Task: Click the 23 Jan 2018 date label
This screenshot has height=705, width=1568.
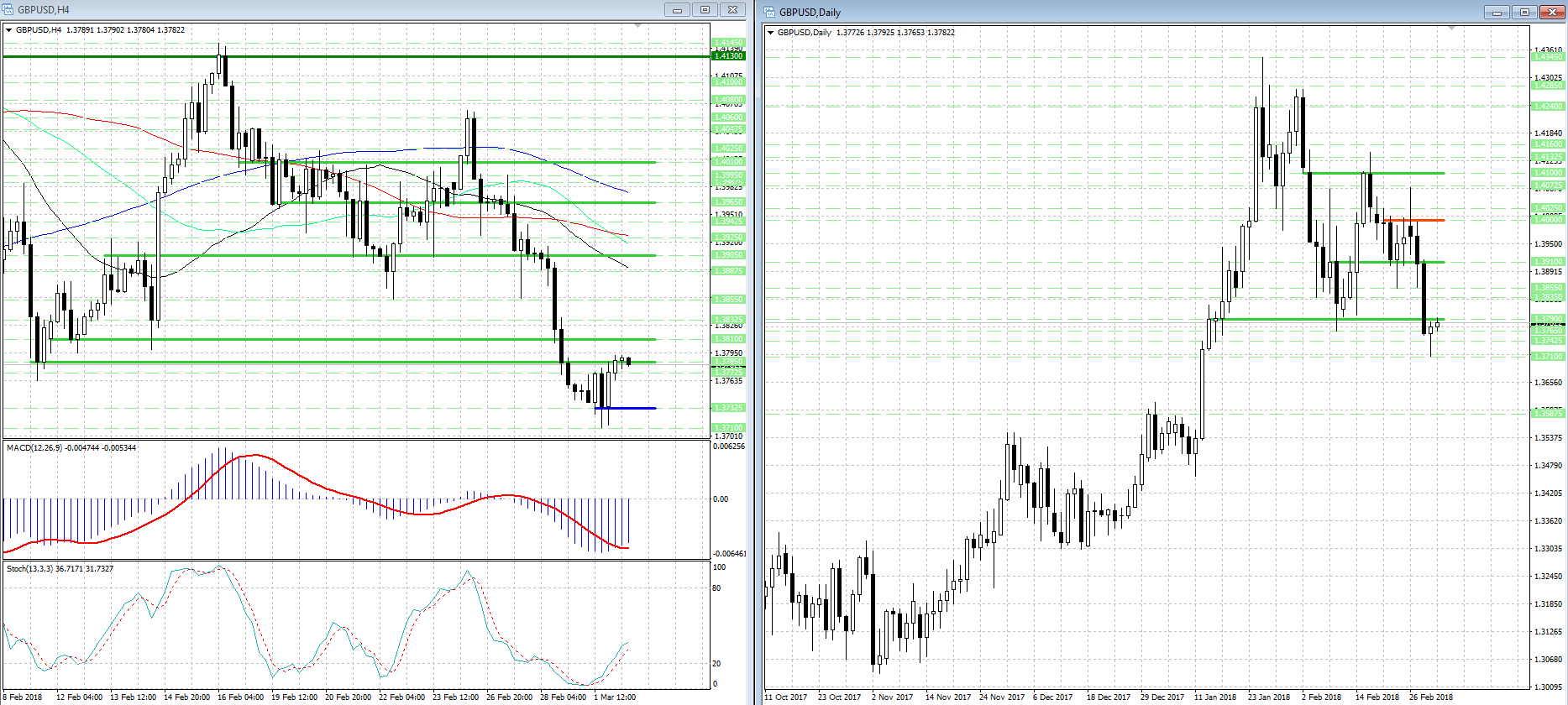Action: pos(1269,697)
